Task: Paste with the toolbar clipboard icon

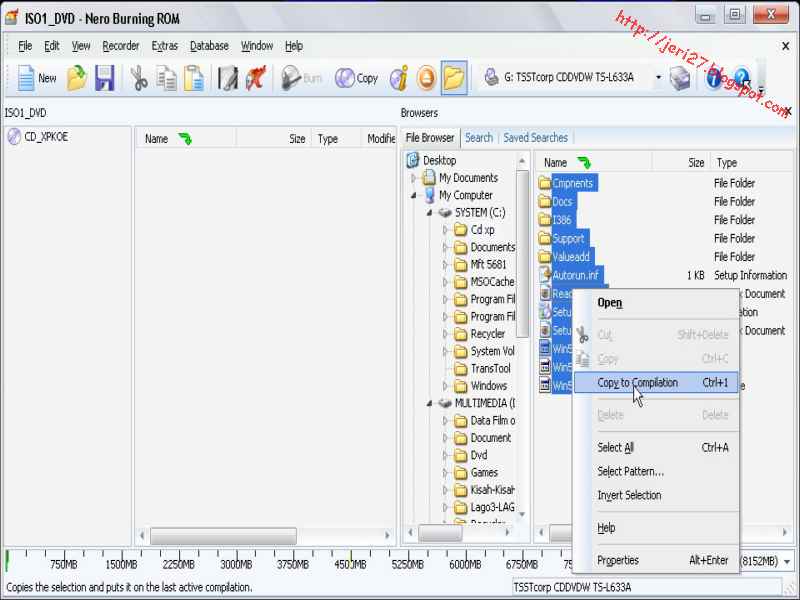Action: tap(194, 78)
